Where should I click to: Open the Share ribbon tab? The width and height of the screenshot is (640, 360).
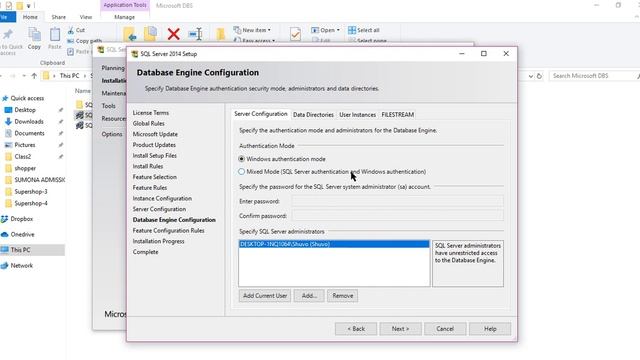(x=58, y=17)
